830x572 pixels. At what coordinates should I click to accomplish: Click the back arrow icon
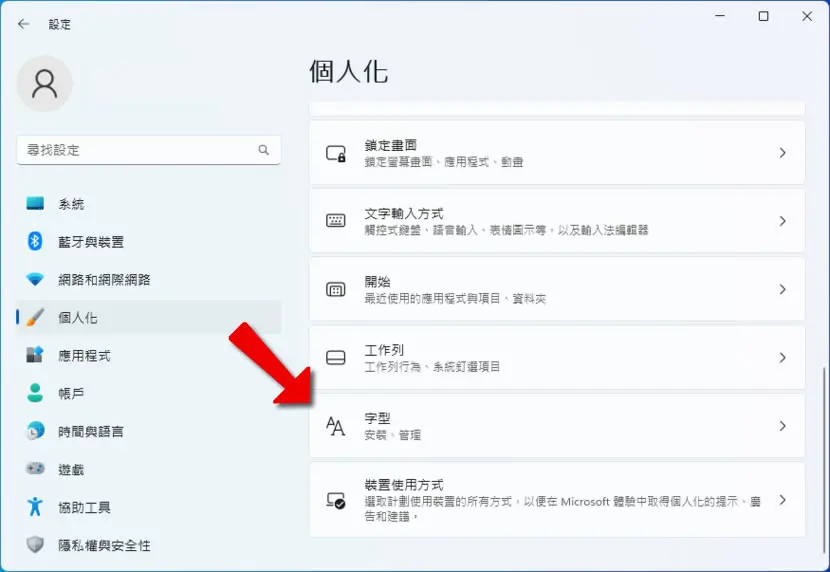pos(23,24)
